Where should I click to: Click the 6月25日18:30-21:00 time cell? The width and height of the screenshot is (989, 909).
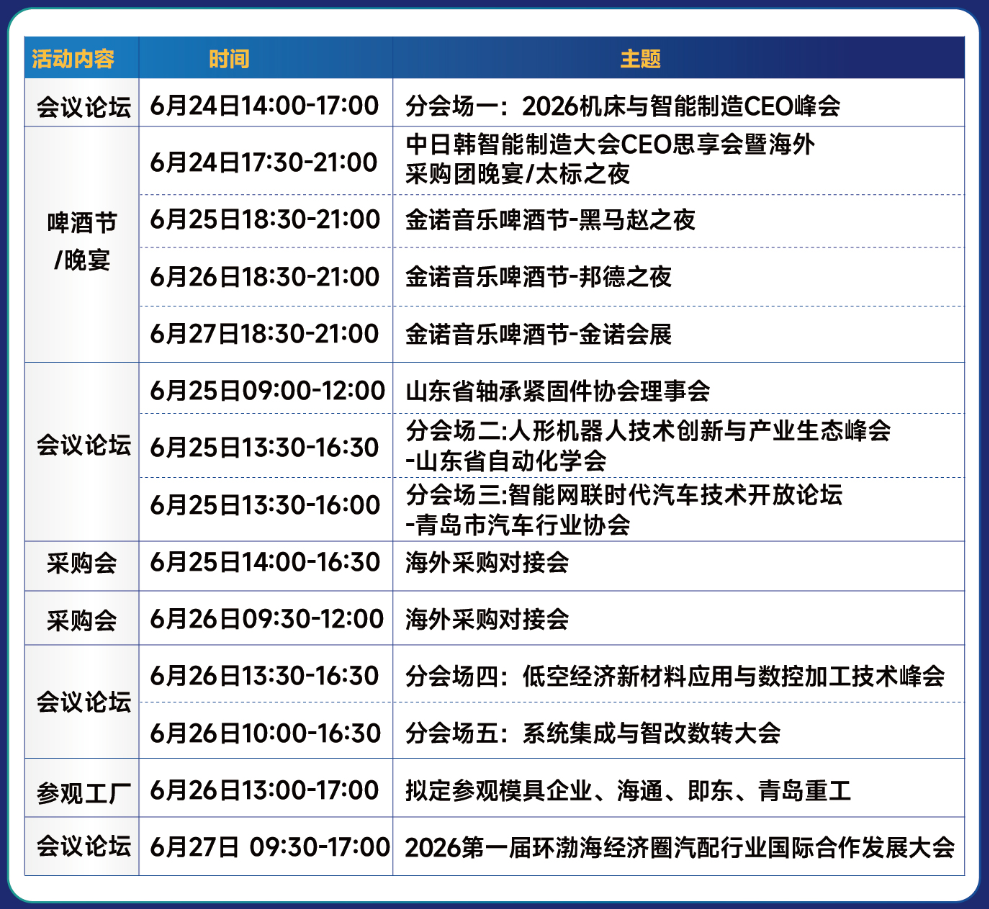pyautogui.click(x=266, y=220)
